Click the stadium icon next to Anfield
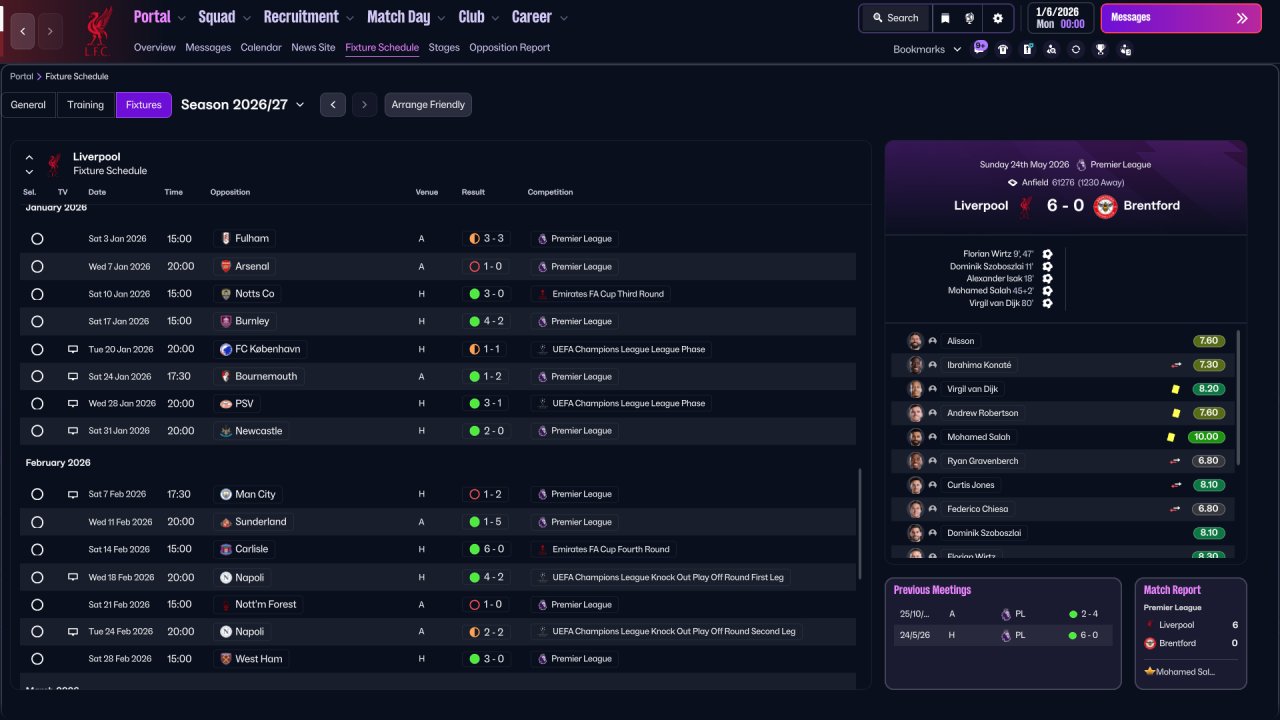The image size is (1280, 720). 1013,183
